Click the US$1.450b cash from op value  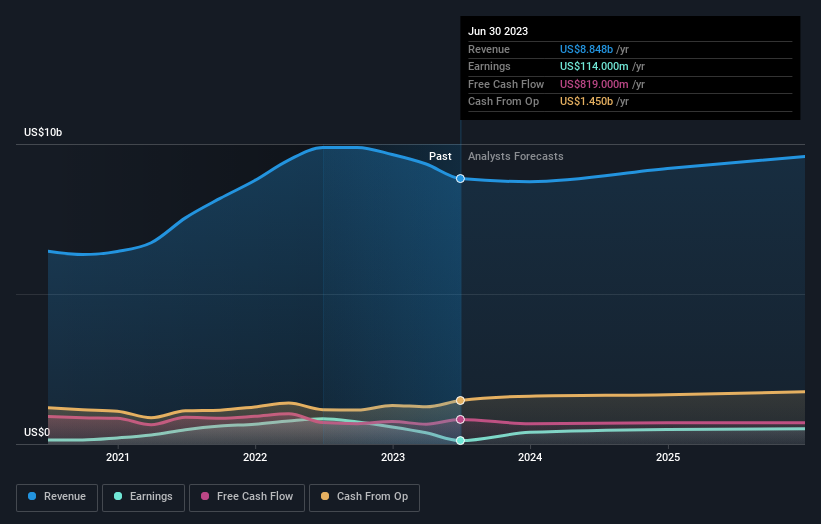(x=586, y=102)
